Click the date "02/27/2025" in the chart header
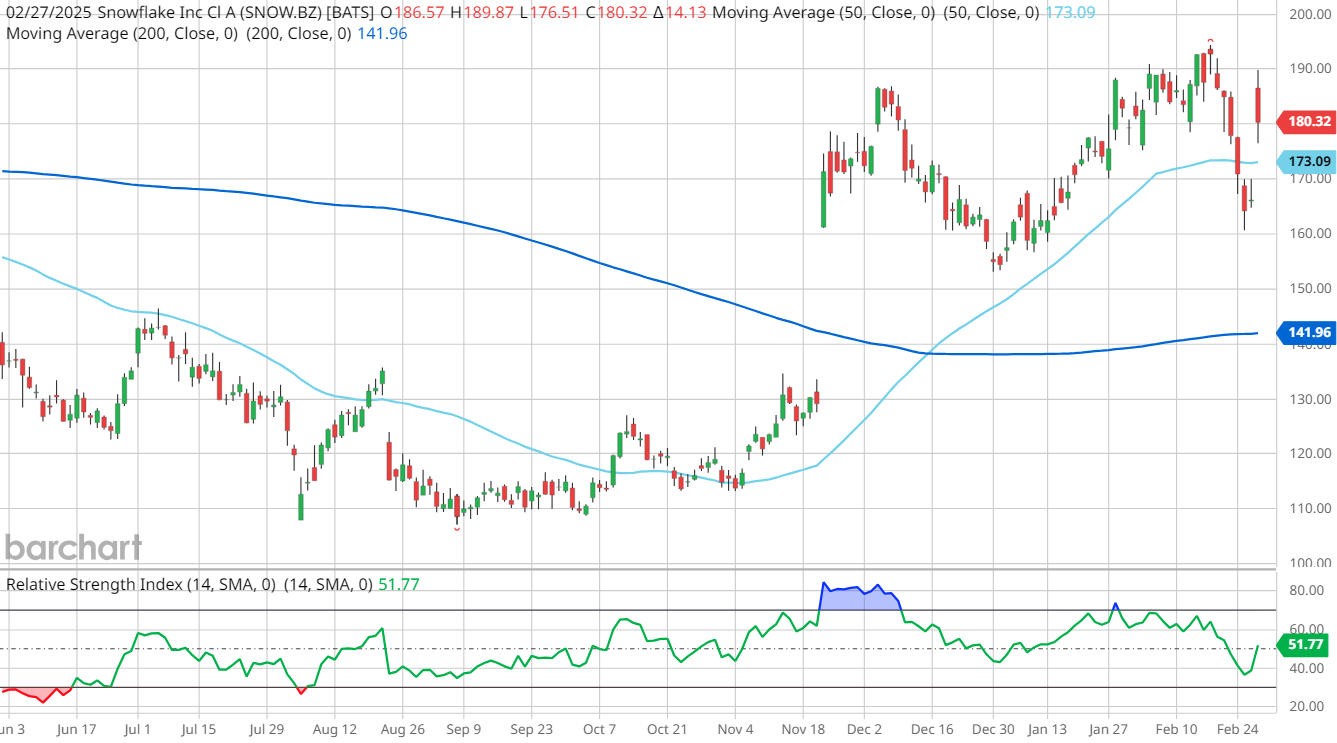Image resolution: width=1337 pixels, height=743 pixels. click(49, 13)
